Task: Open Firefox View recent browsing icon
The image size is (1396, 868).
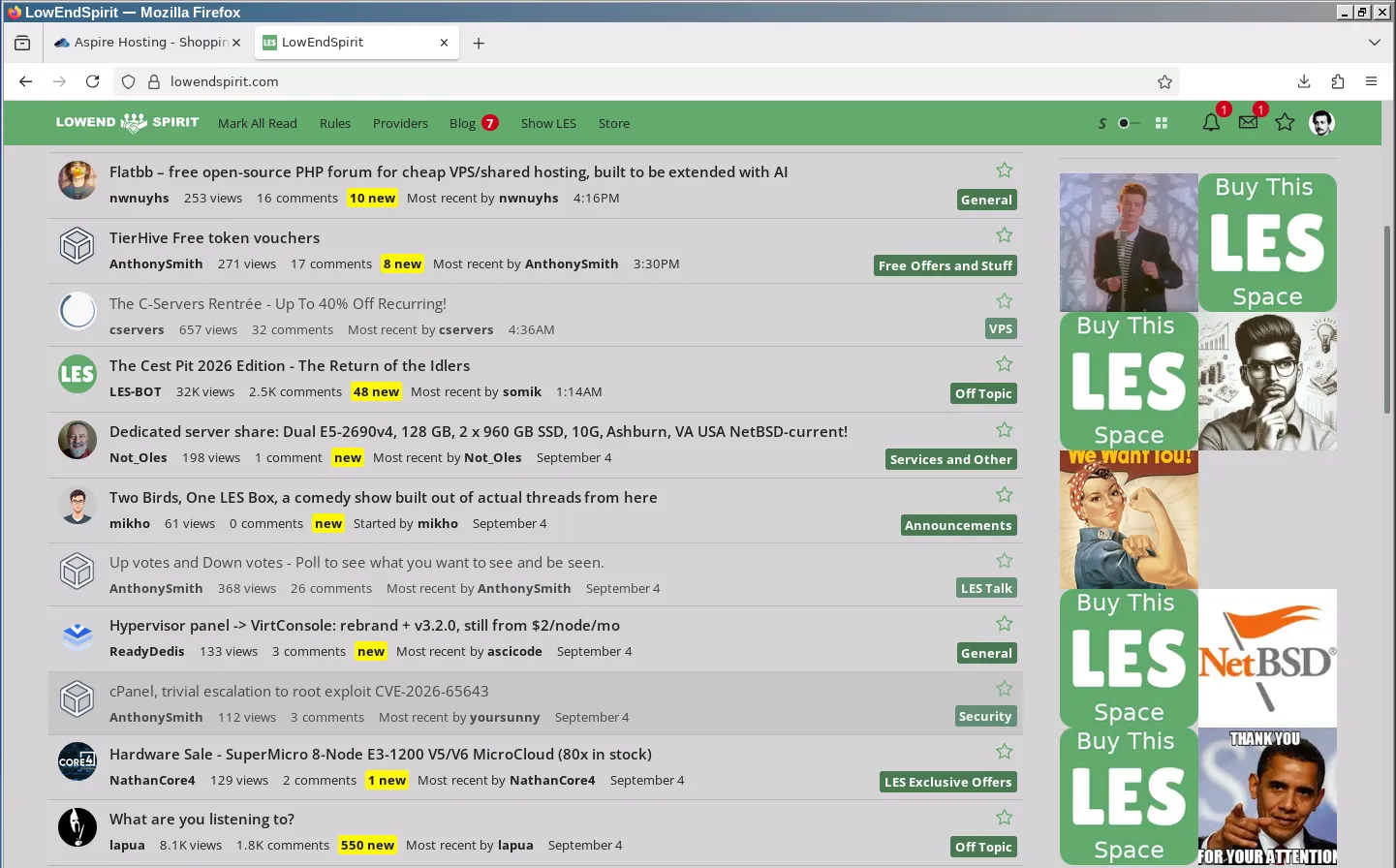Action: pos(22,43)
